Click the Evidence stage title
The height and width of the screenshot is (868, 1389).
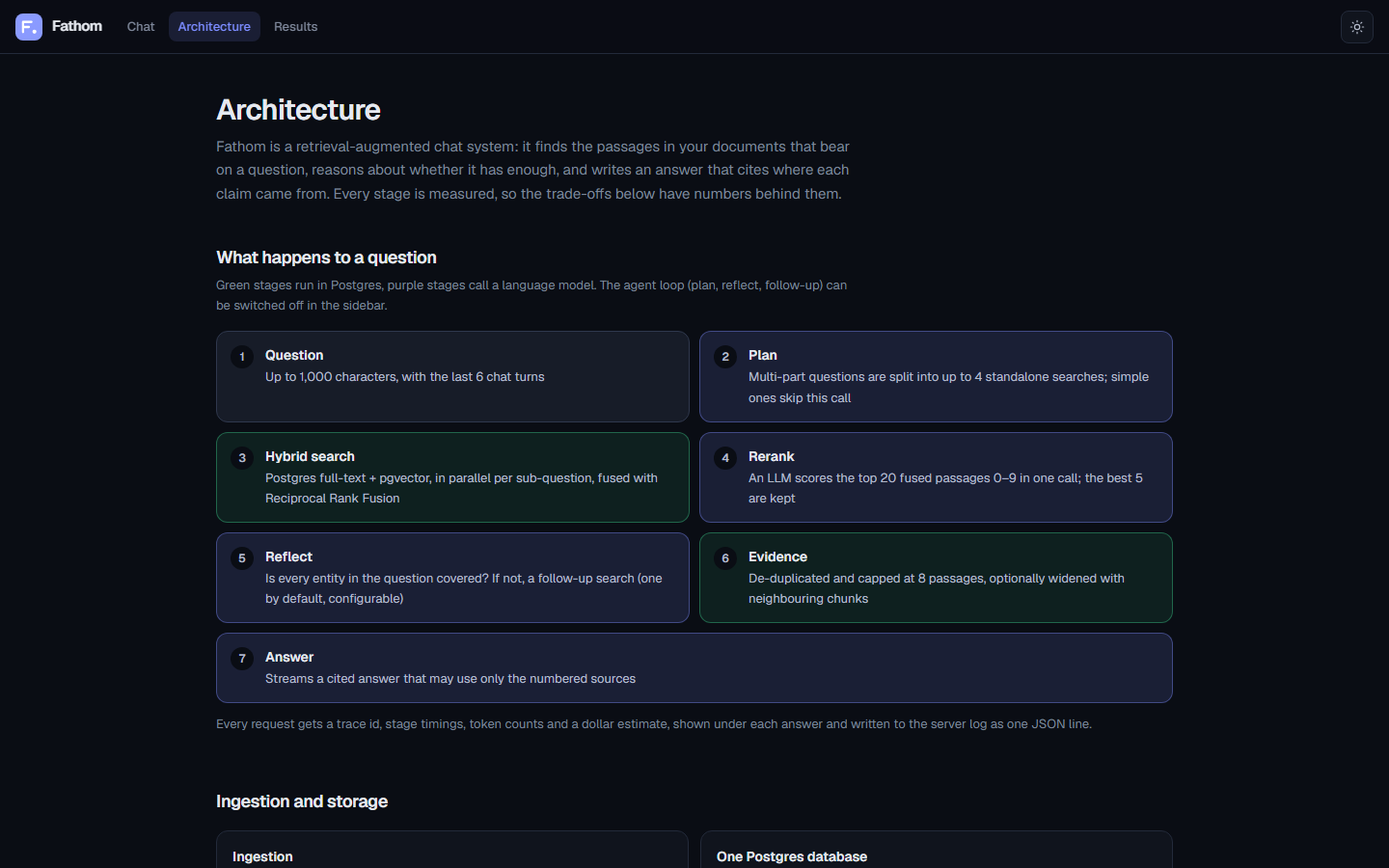coord(777,556)
